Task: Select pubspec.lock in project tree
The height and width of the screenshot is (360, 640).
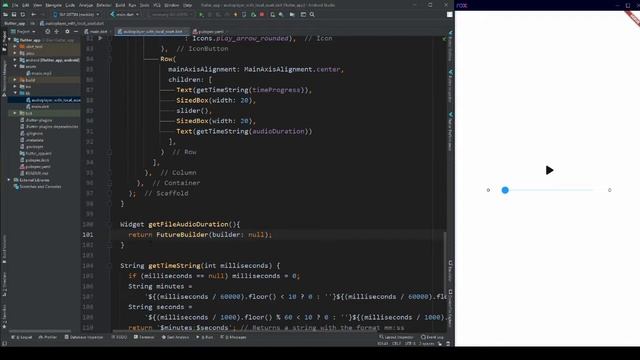Action: 34,160
